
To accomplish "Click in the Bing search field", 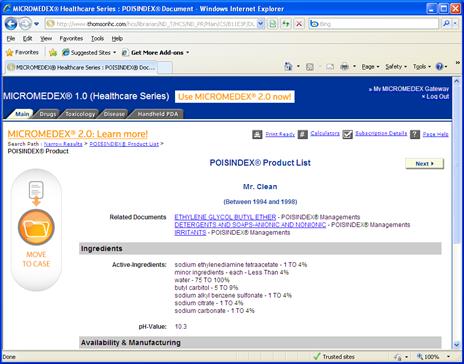I will 378,24.
